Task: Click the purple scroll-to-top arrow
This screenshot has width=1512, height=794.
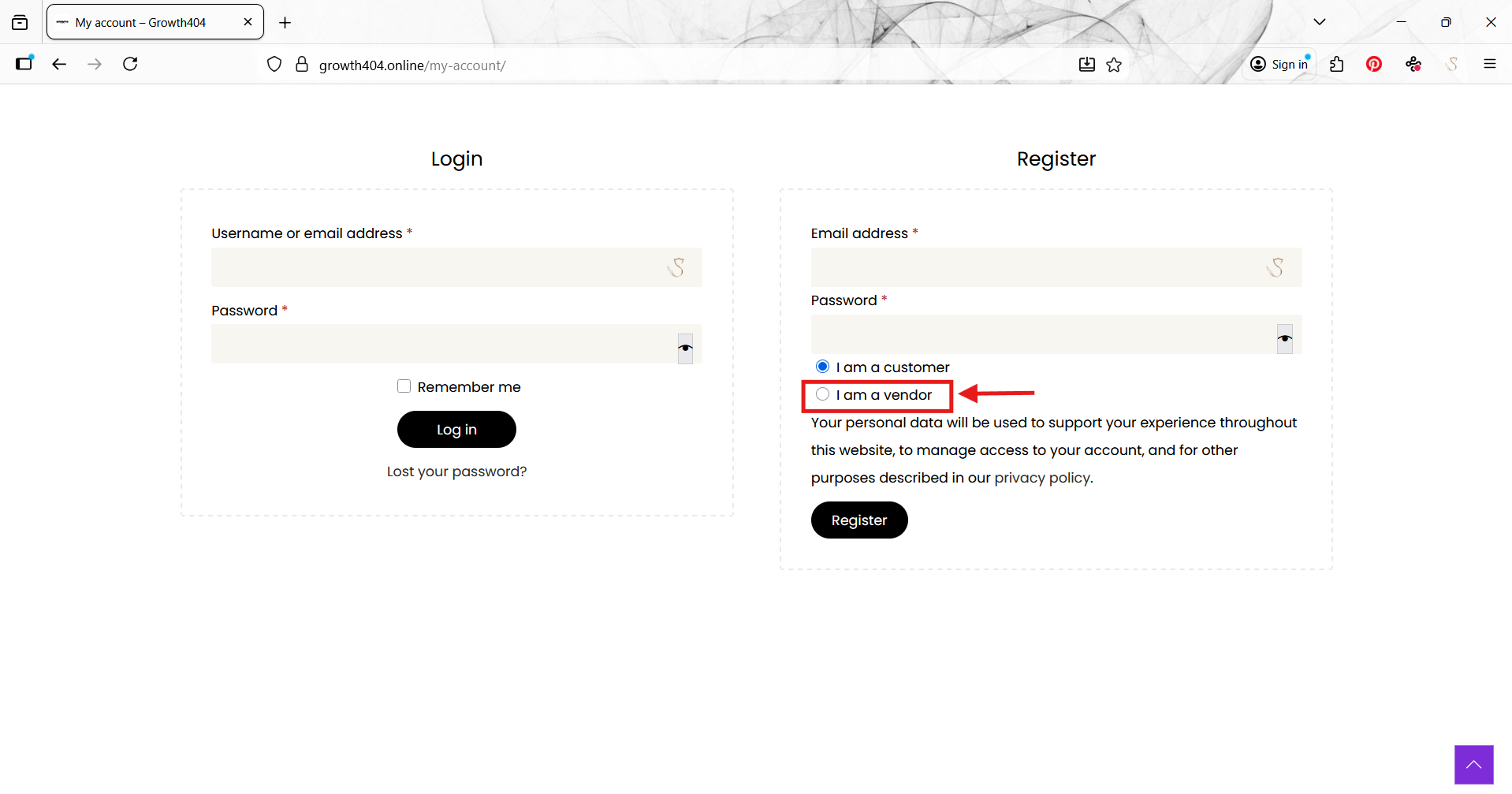Action: point(1473,764)
